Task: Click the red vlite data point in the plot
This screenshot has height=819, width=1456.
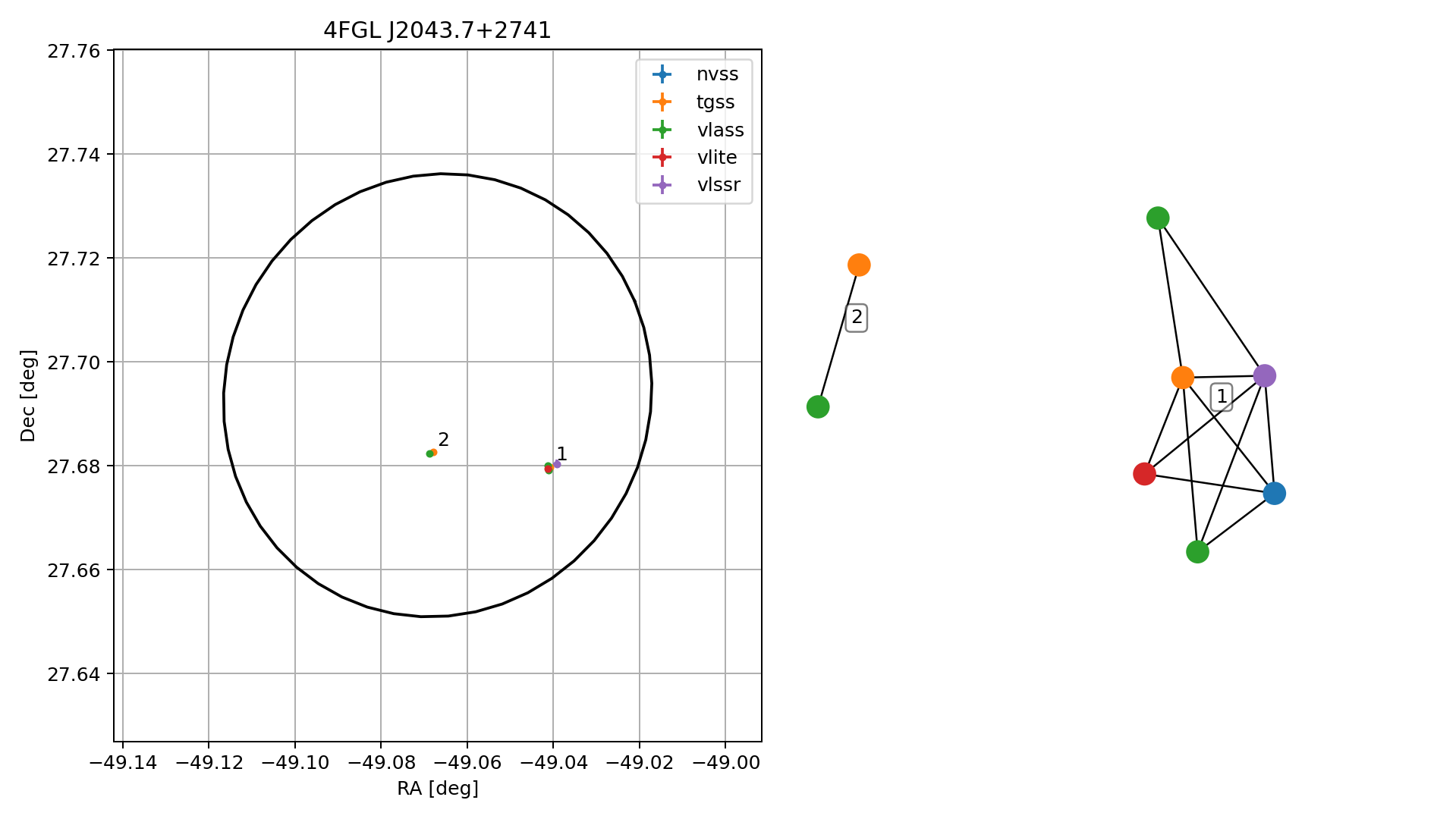Action: [x=549, y=469]
